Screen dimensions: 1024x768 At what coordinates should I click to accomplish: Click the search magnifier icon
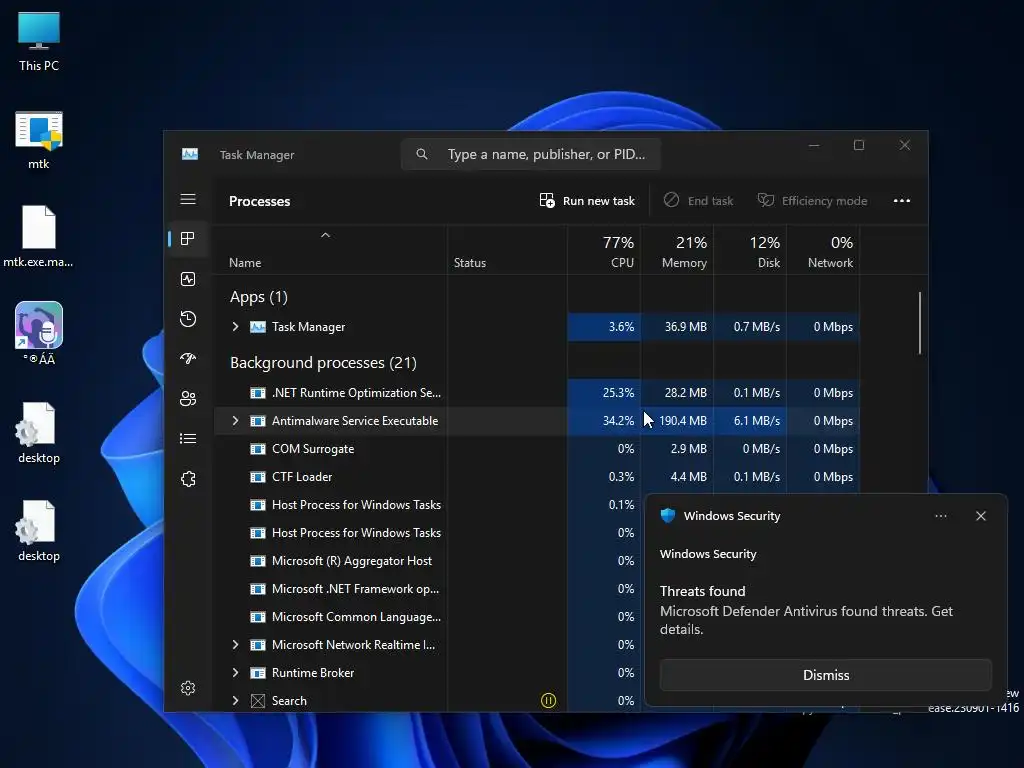click(422, 154)
